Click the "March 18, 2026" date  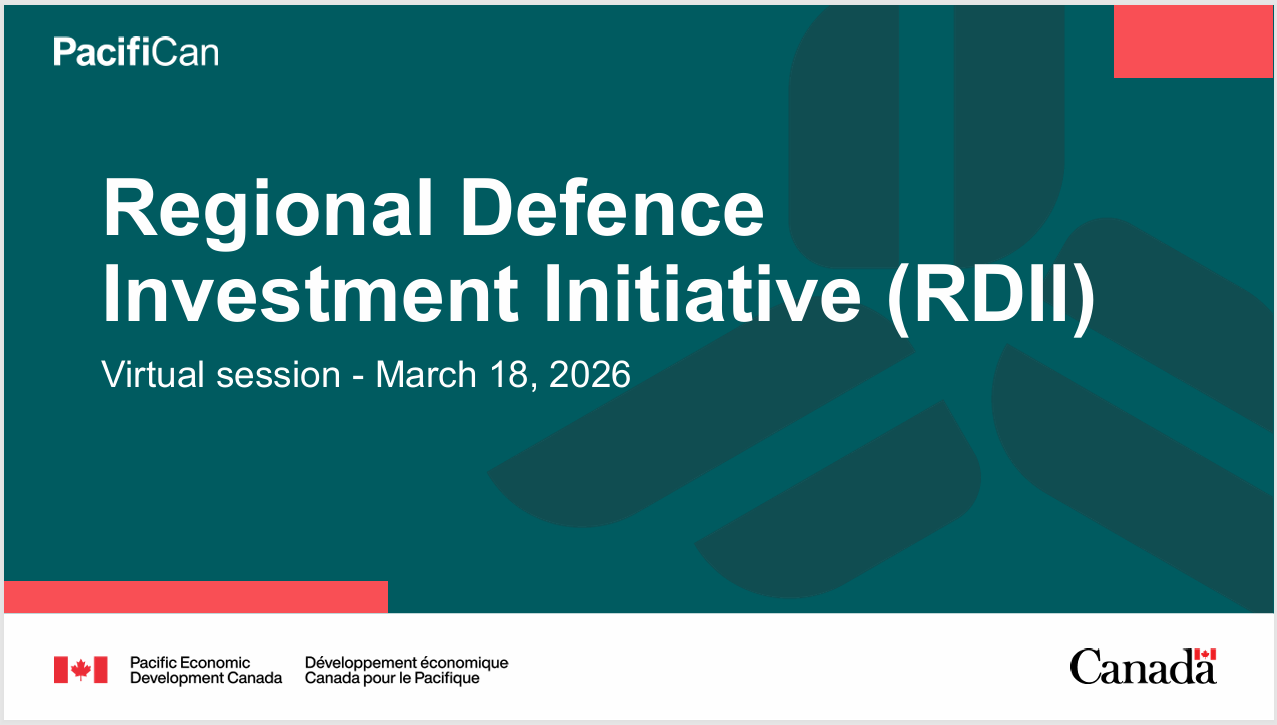(503, 375)
